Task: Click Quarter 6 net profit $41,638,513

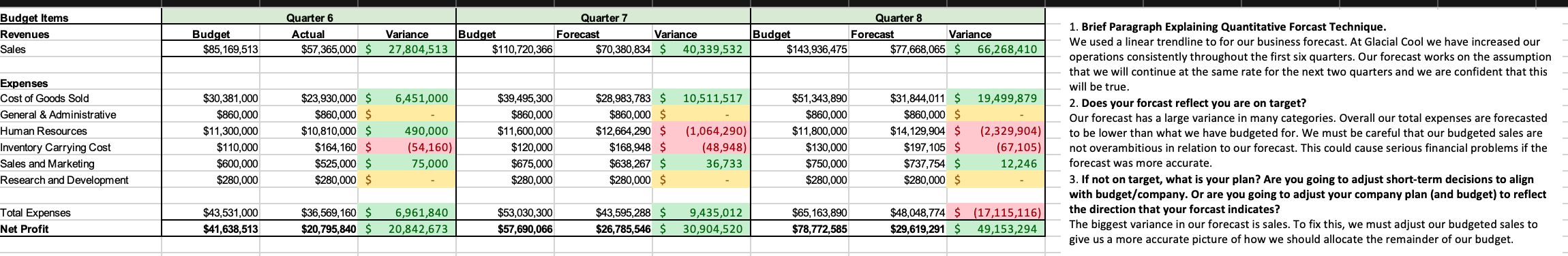Action: coord(211,229)
